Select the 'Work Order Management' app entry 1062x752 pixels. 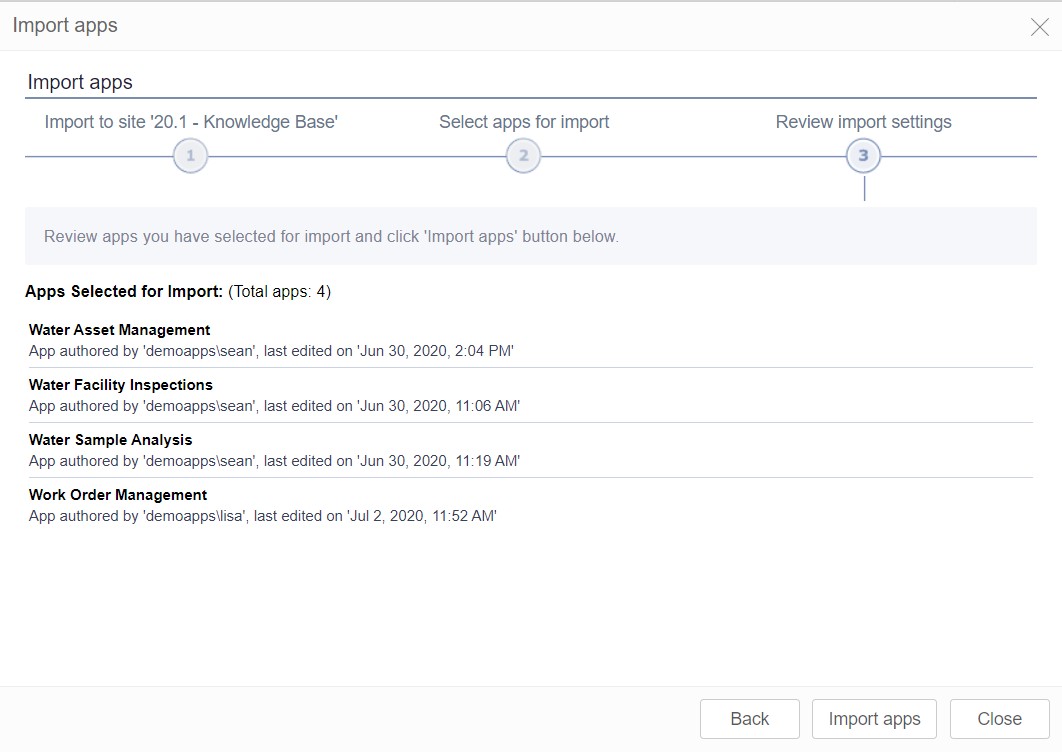click(x=117, y=494)
